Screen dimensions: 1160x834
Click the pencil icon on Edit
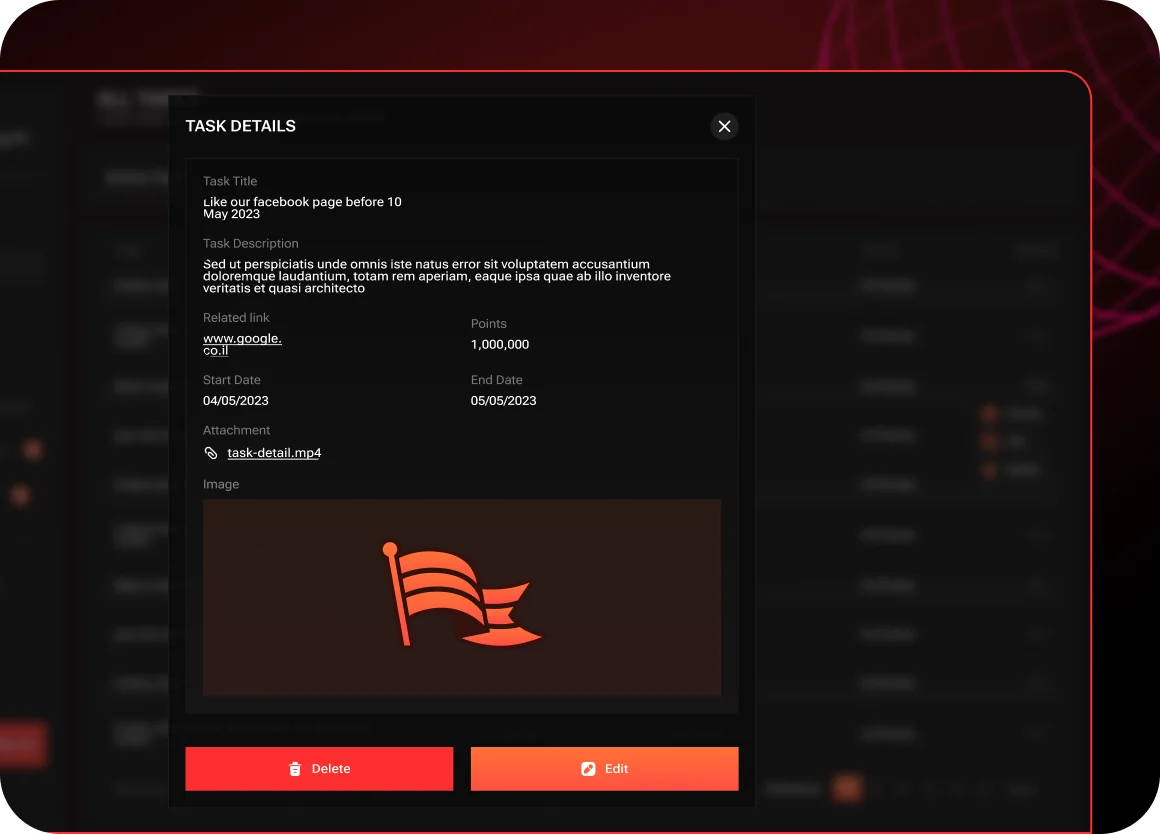[588, 769]
